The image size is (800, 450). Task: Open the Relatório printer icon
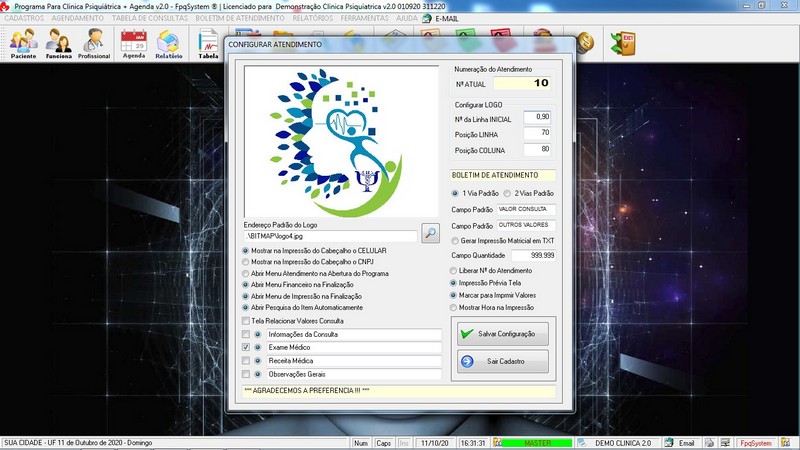click(x=169, y=43)
